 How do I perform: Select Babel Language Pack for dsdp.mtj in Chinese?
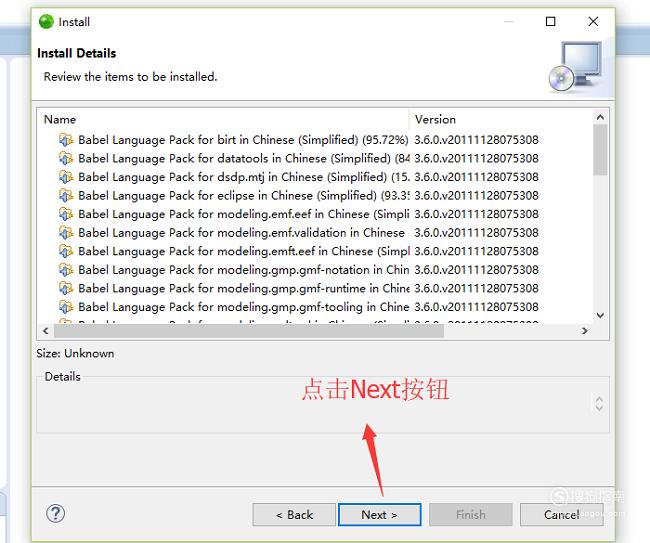click(244, 177)
